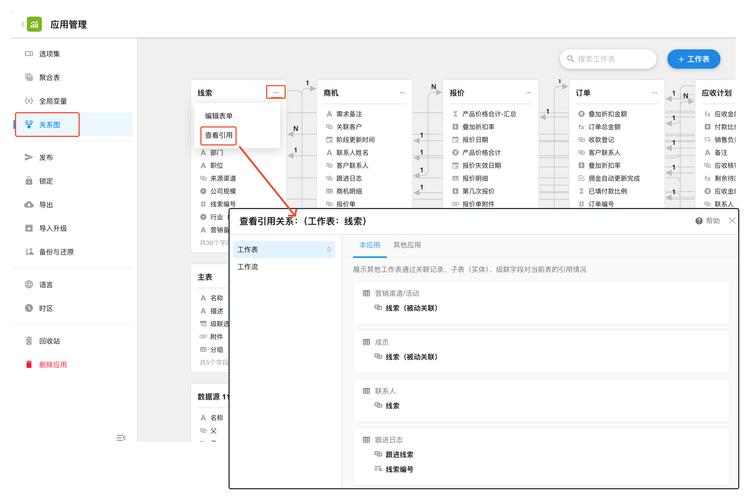This screenshot has width=750, height=500.
Task: Click the 职位 field in 线索 card
Action: point(217,166)
